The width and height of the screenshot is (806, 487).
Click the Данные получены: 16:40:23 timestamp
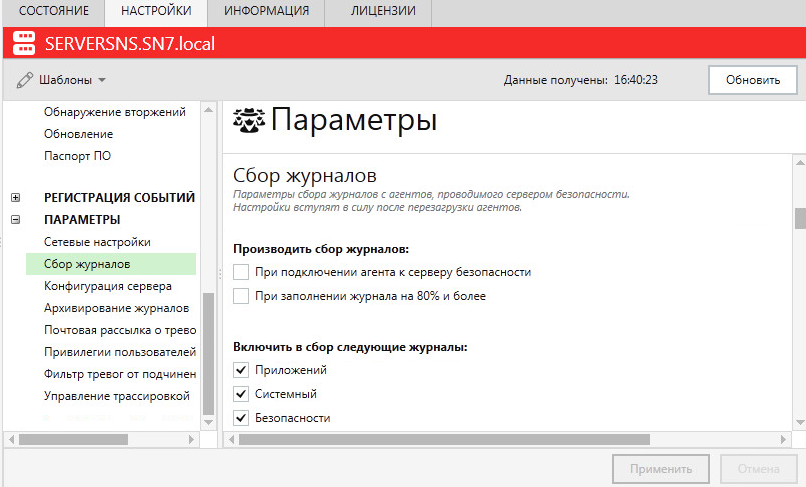click(x=580, y=80)
